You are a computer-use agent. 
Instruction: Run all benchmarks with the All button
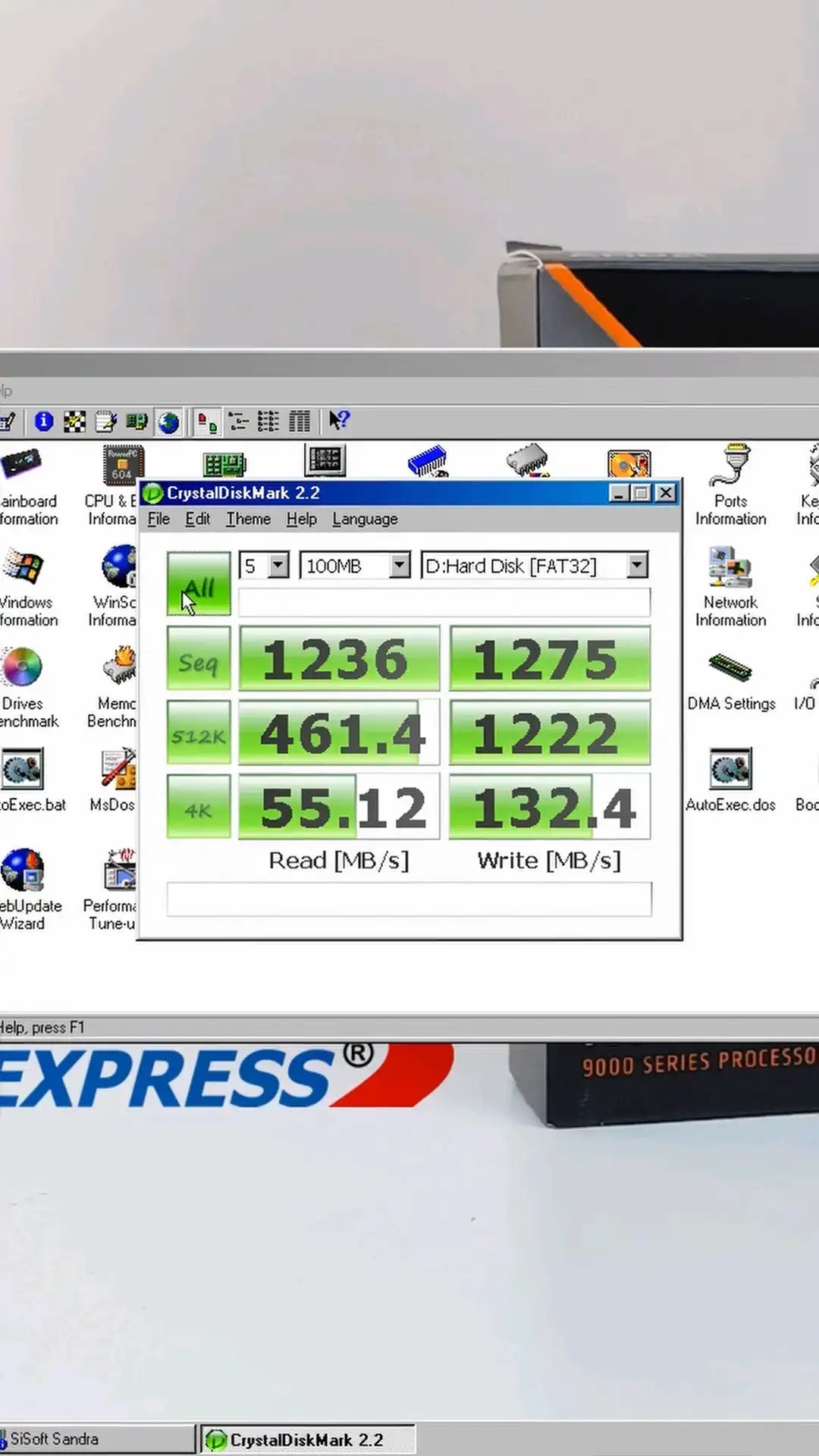point(199,584)
